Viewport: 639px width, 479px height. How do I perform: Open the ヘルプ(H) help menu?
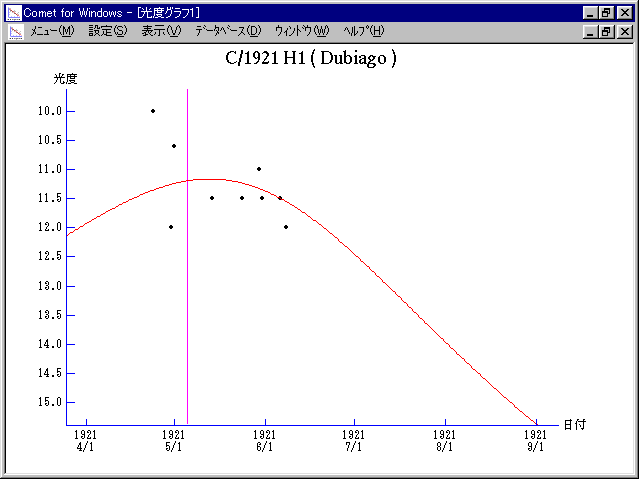(x=363, y=31)
